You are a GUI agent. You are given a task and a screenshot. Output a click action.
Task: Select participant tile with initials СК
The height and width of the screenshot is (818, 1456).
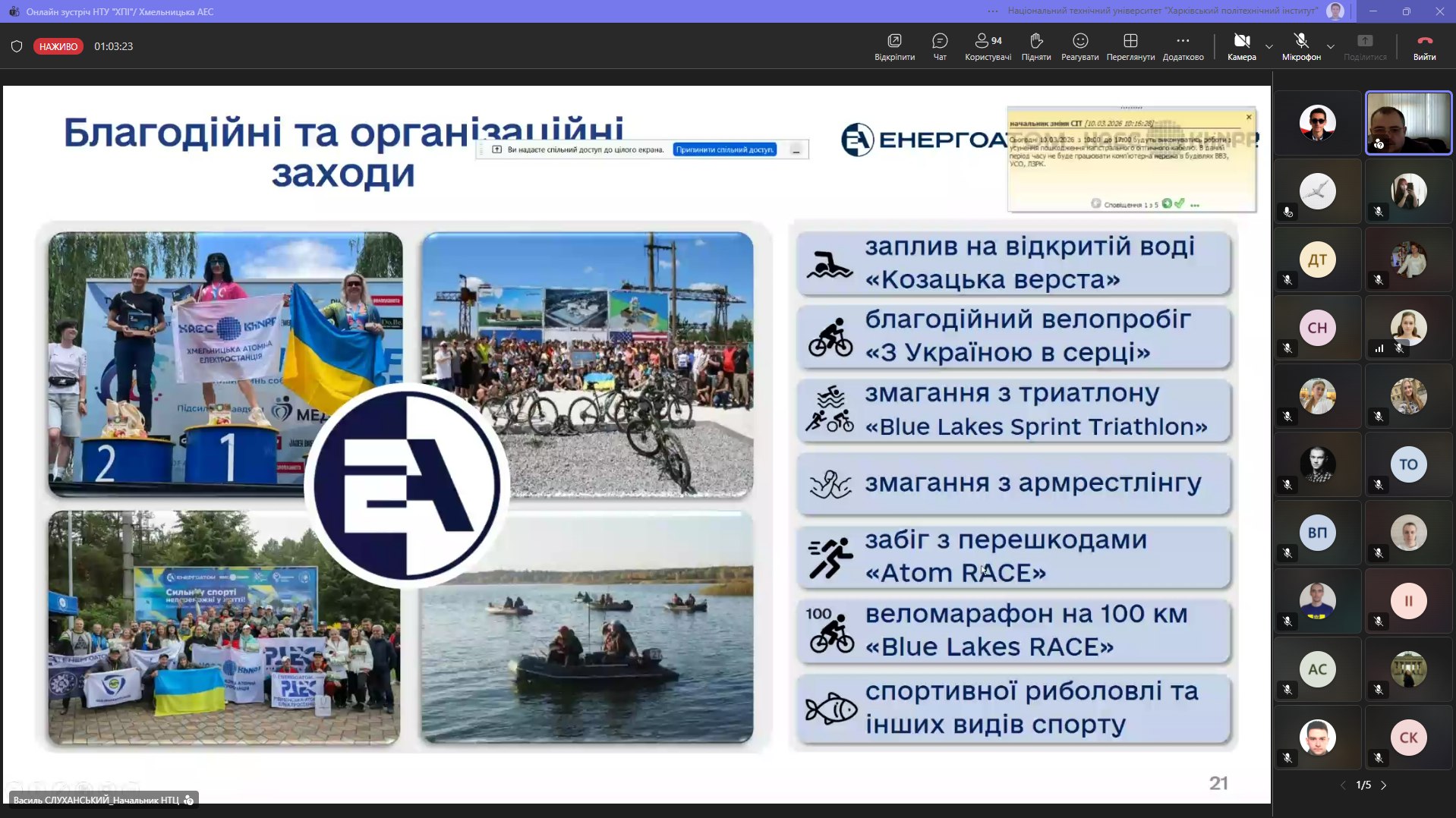pos(1408,738)
